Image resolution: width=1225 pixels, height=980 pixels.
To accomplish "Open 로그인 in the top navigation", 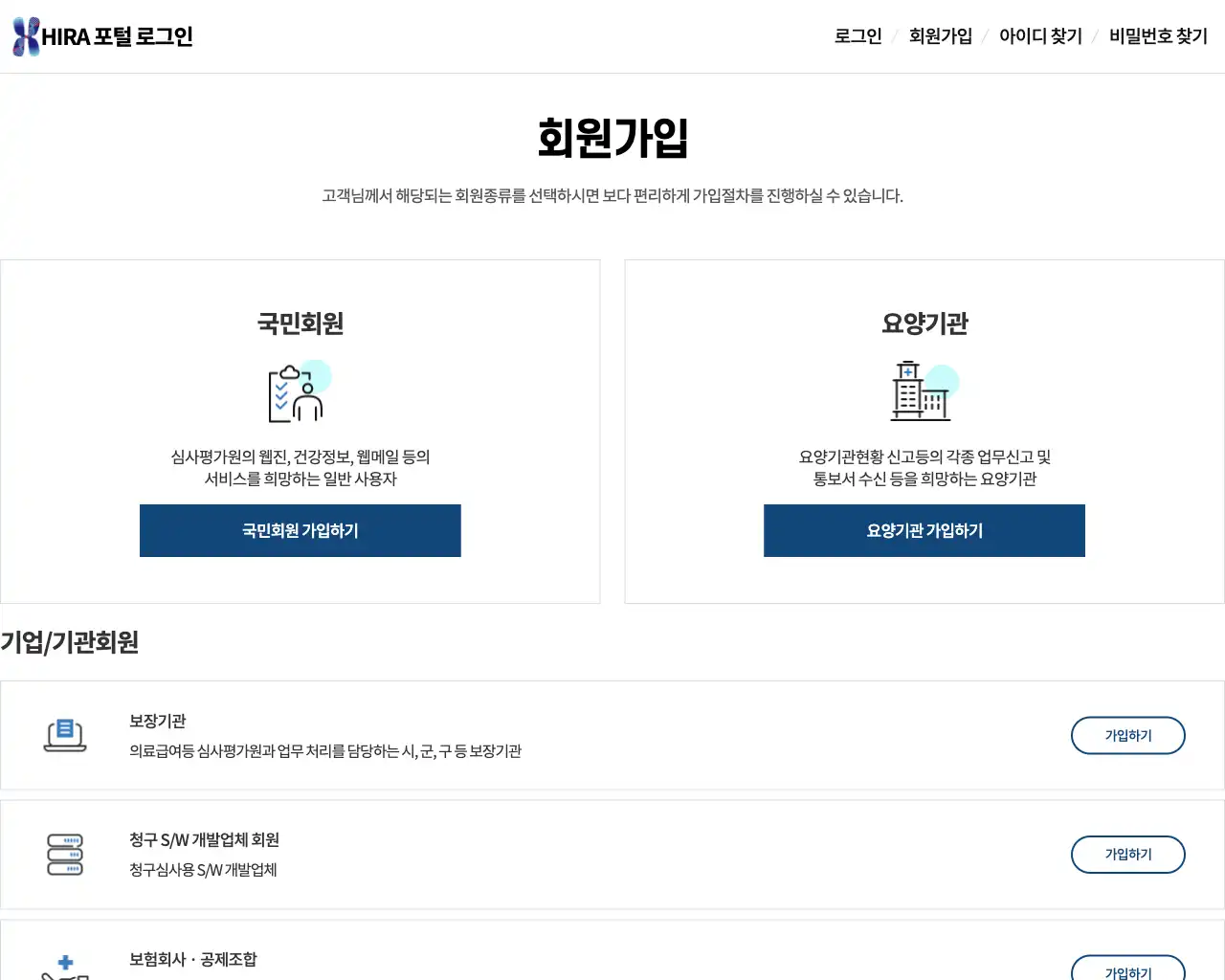I will 858,36.
